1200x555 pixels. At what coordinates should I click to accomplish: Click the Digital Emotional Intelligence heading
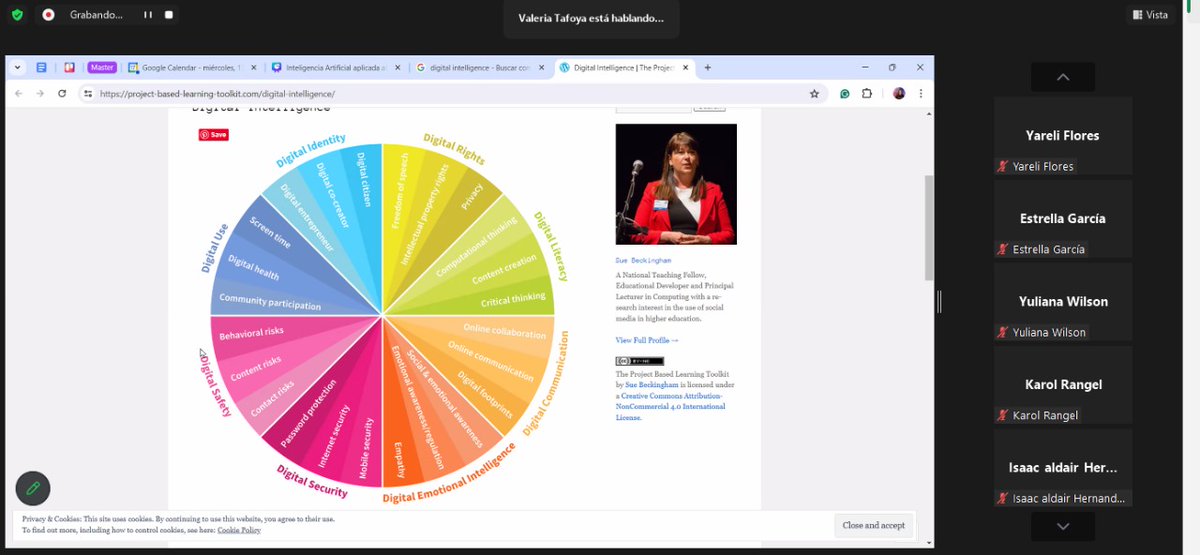tap(449, 472)
